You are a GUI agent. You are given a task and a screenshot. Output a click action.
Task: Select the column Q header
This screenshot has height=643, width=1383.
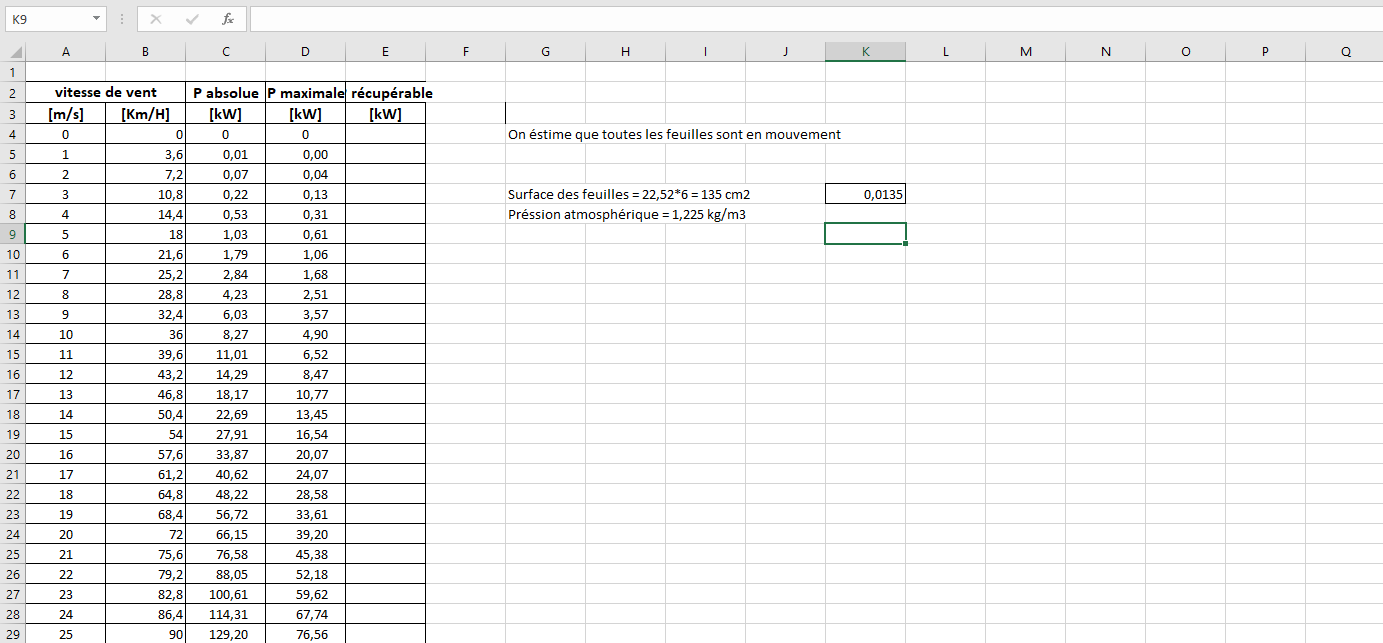pos(1345,52)
